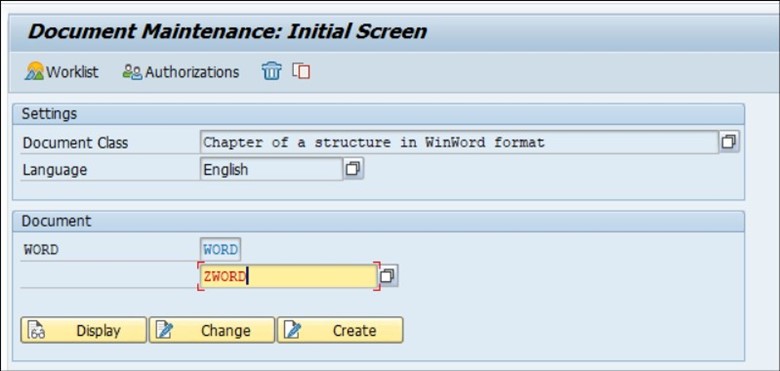This screenshot has height=371, width=780.
Task: Open the Authorizations text label
Action: coord(192,72)
